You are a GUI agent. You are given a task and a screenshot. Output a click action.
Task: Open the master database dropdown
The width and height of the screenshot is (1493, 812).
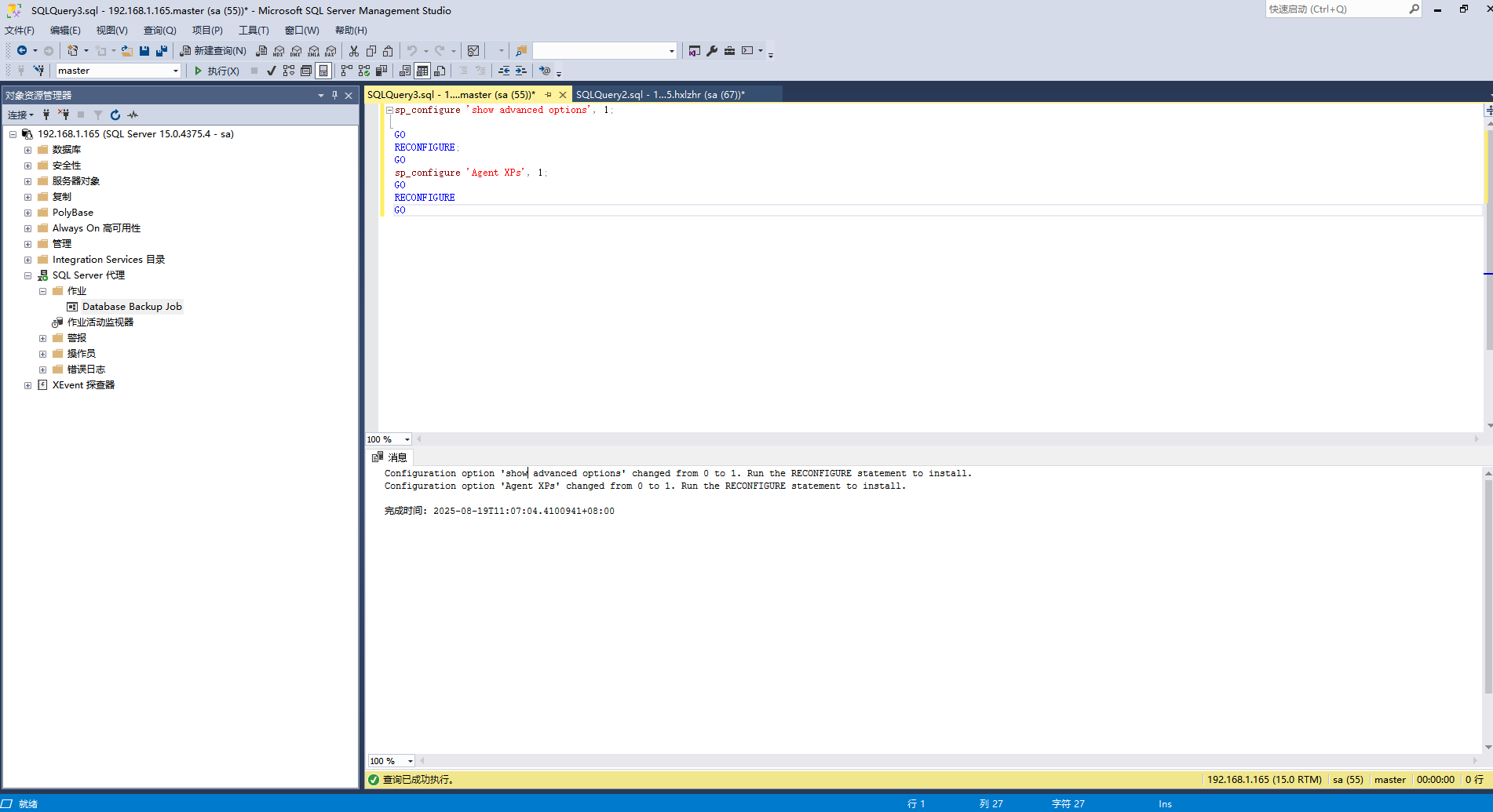click(x=175, y=71)
